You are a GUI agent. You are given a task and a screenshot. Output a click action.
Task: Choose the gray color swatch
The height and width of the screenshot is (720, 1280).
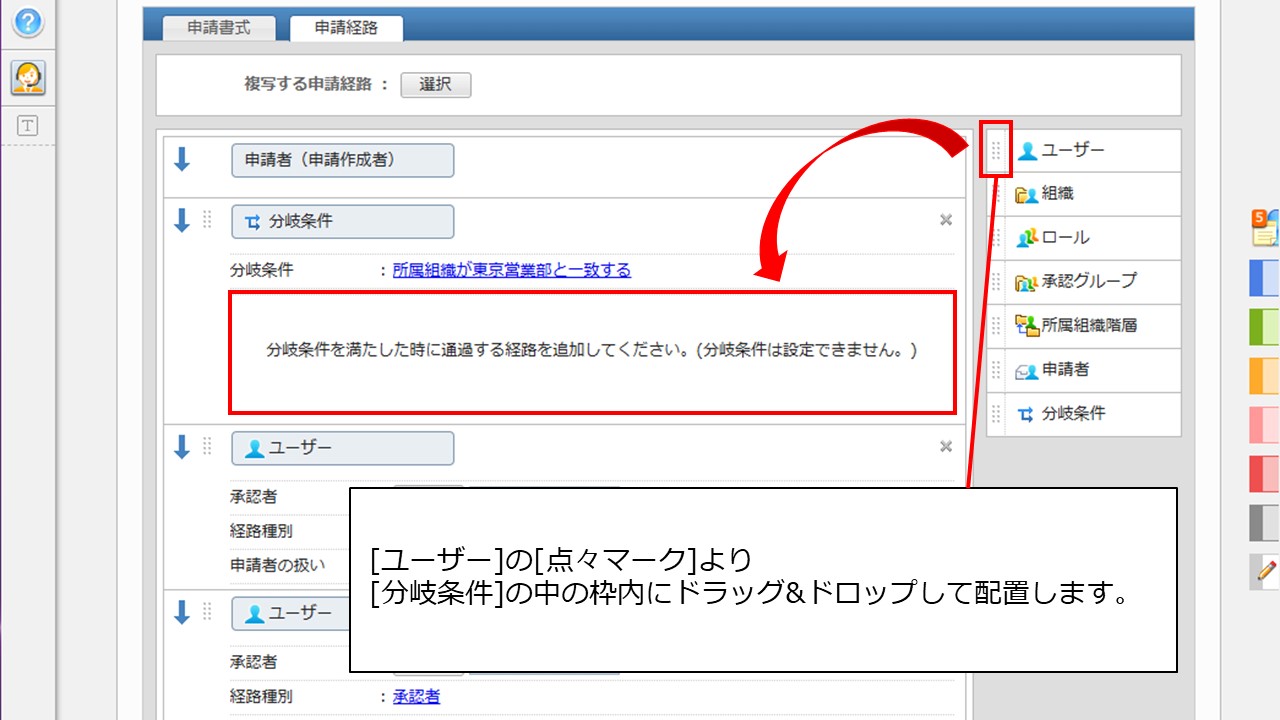1264,523
